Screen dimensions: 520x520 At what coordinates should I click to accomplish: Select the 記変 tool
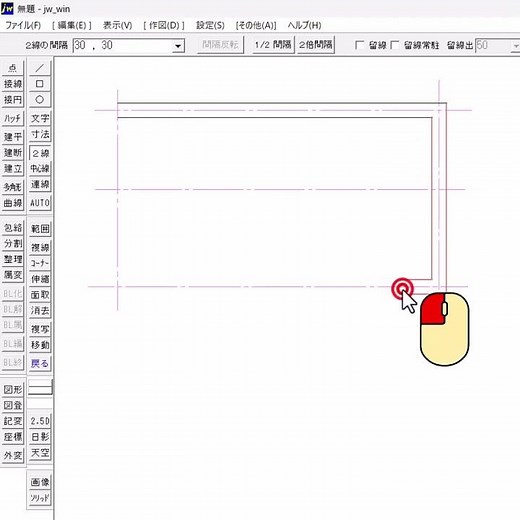click(13, 421)
